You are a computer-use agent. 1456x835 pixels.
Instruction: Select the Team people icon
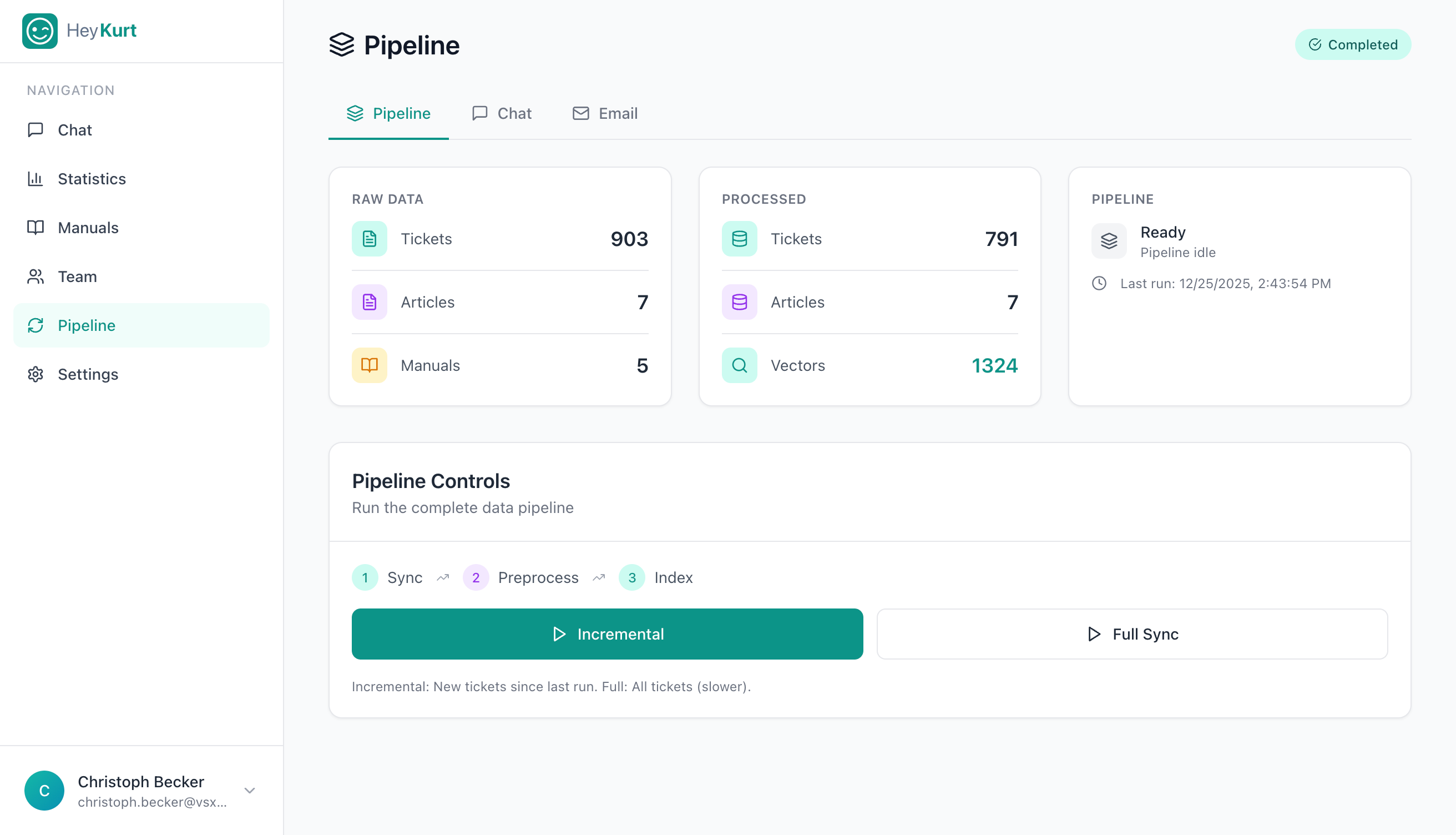click(x=36, y=276)
